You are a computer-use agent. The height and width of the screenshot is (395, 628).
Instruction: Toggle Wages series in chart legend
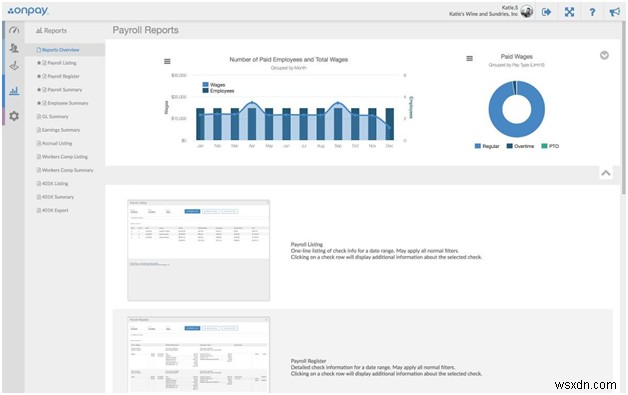click(x=214, y=85)
